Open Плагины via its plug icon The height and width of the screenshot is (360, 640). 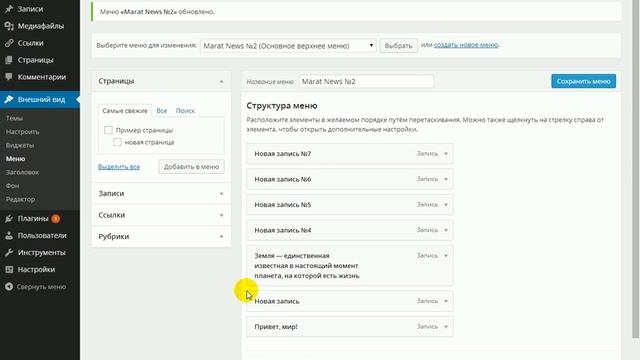(9, 218)
